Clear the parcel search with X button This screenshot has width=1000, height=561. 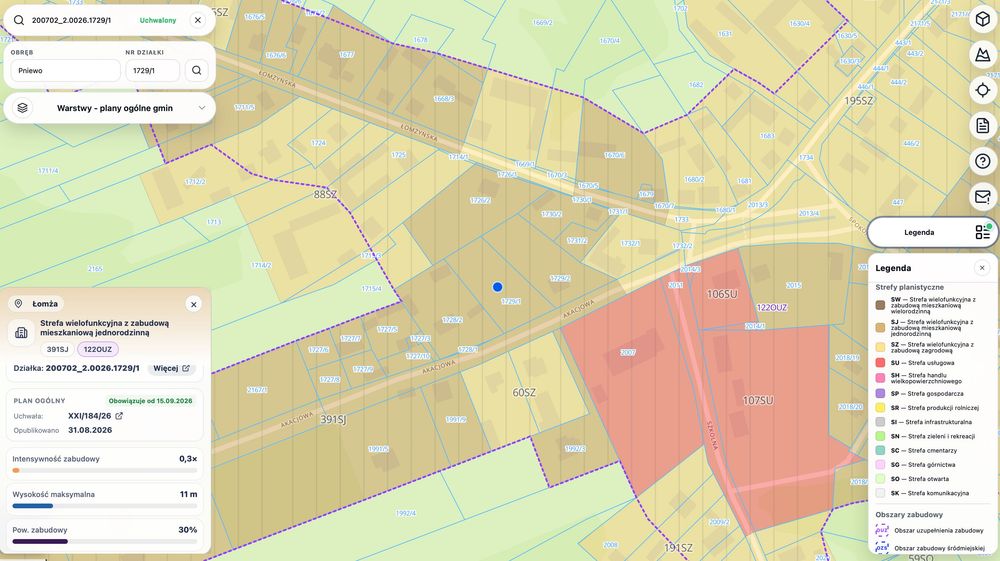(198, 20)
